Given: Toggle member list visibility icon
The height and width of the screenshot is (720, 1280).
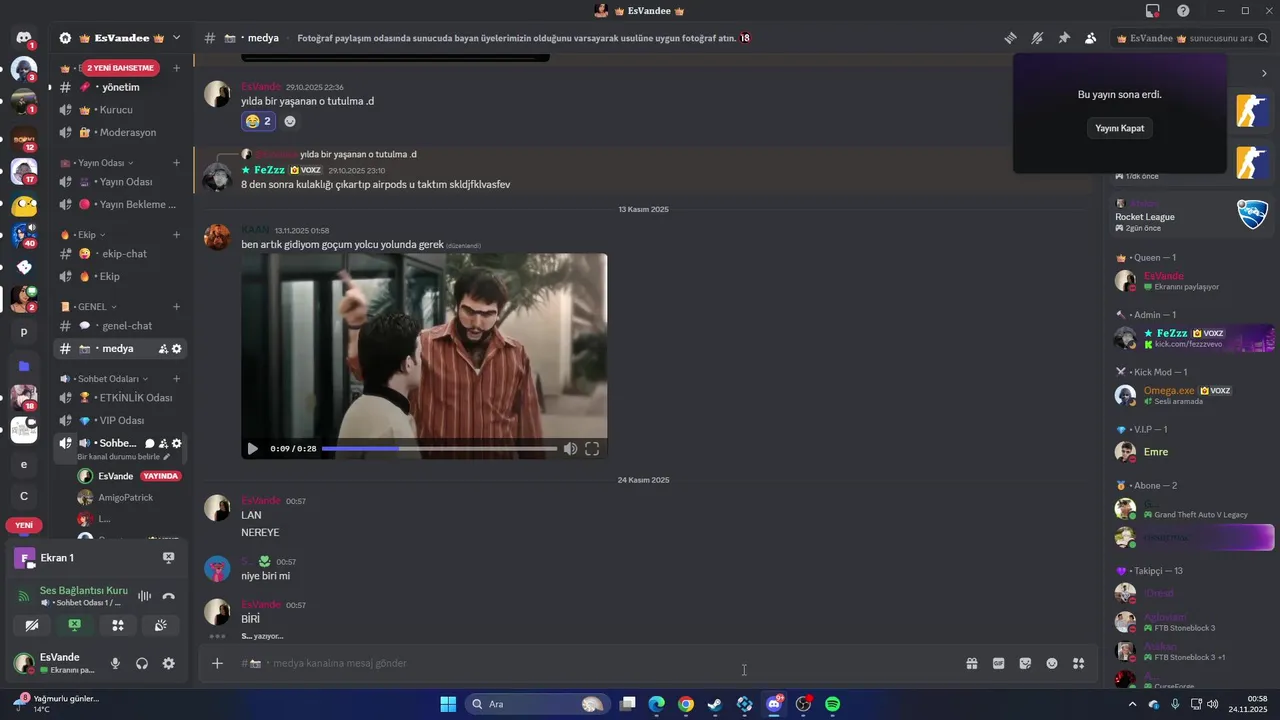Looking at the screenshot, I should tap(1090, 38).
